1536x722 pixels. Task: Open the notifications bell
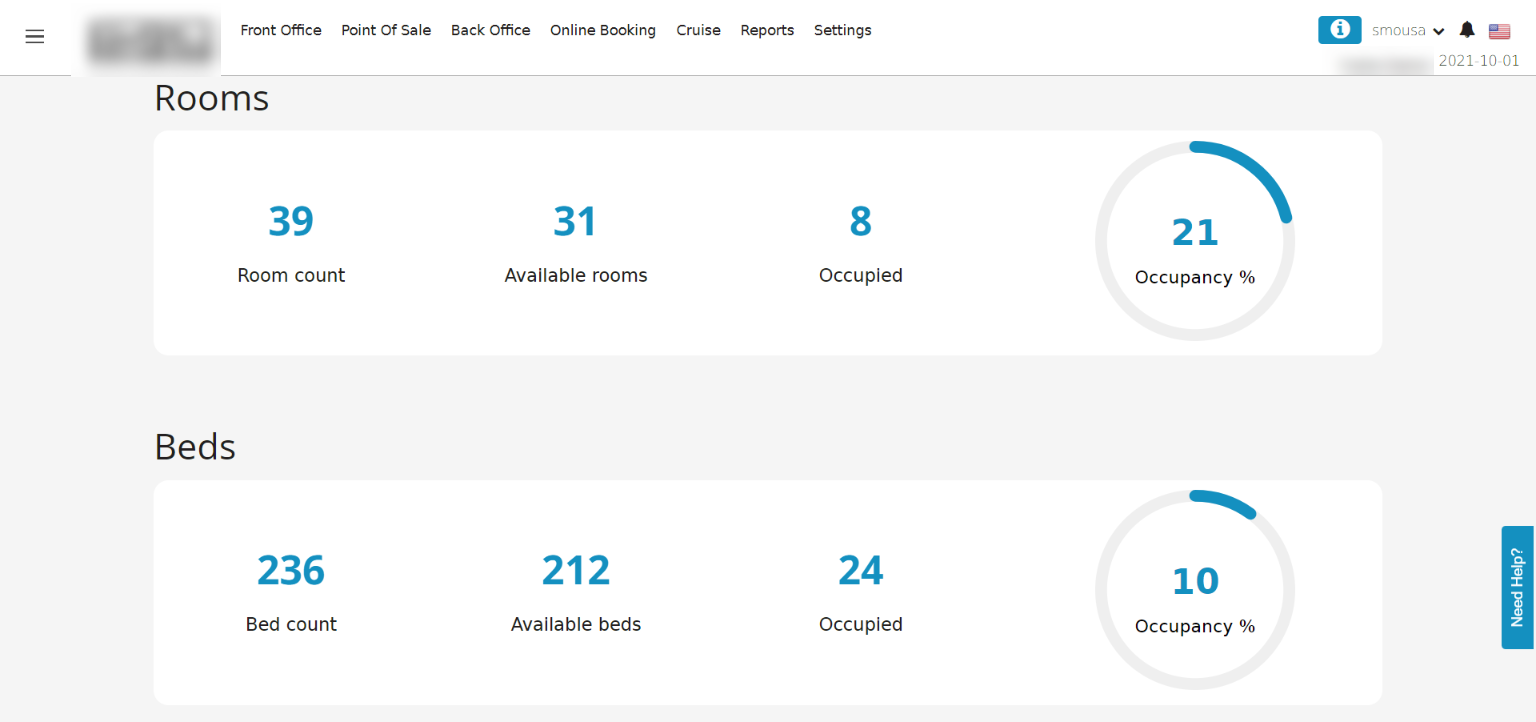(x=1467, y=30)
